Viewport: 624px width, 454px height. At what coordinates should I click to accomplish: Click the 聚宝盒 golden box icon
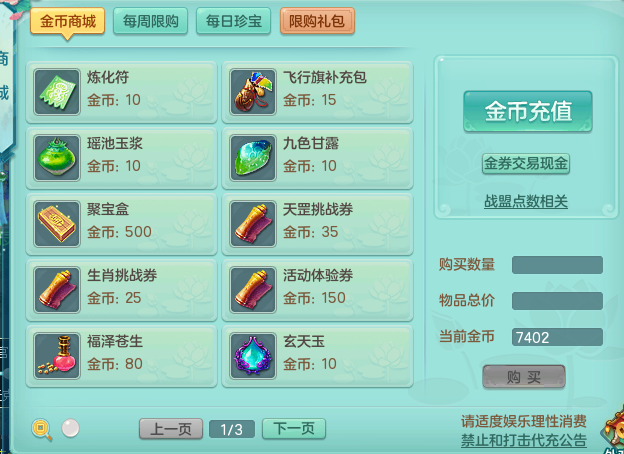click(57, 224)
